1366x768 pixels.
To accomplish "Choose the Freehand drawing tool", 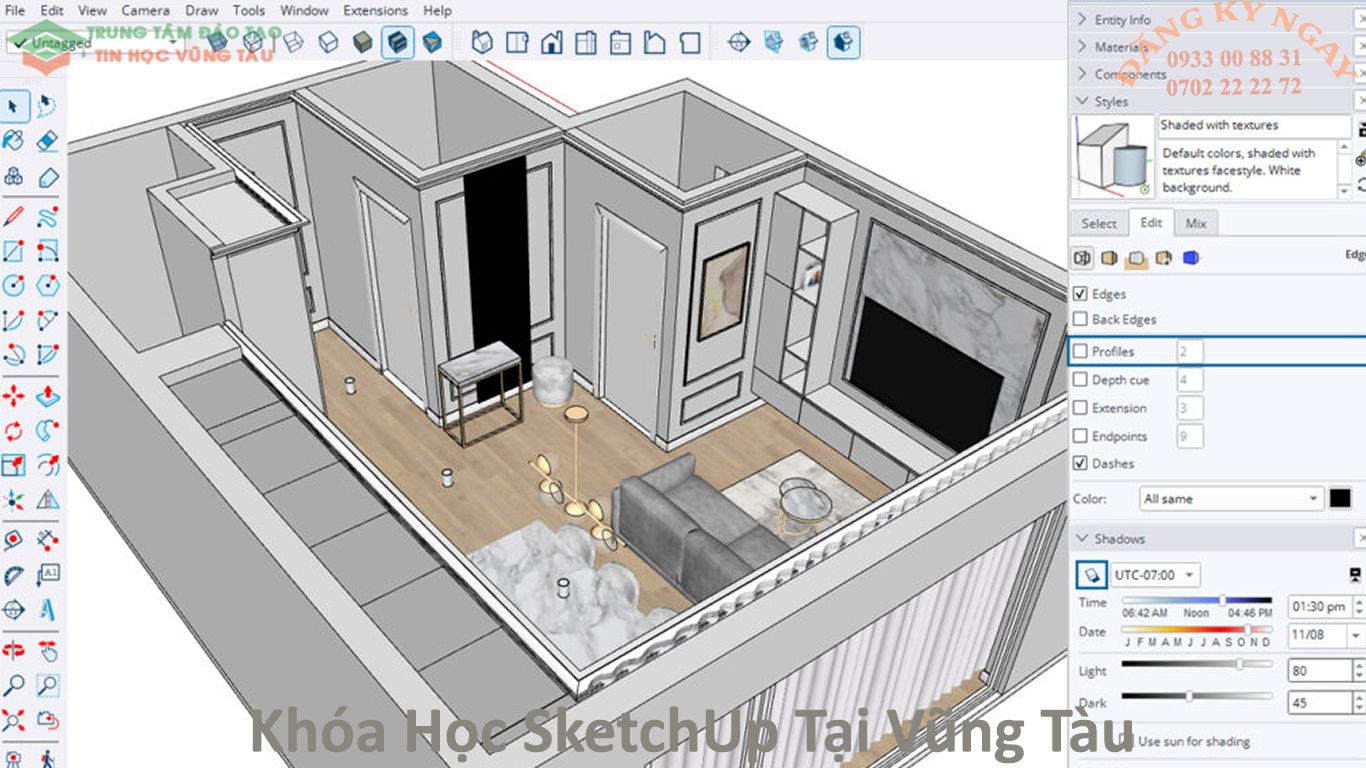I will [x=47, y=215].
